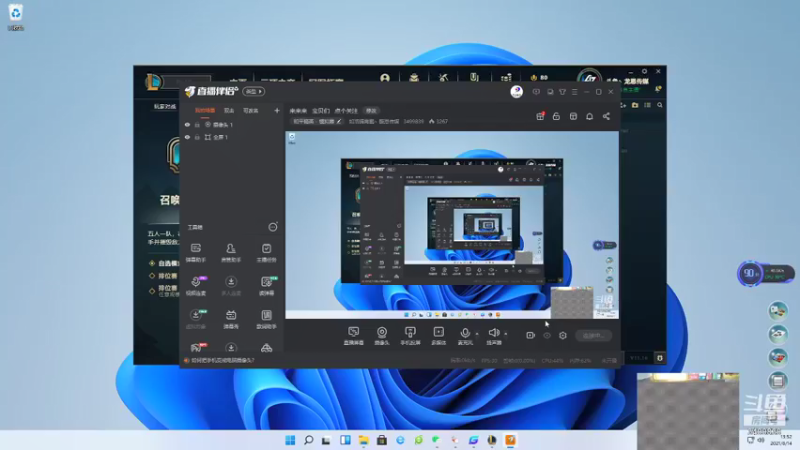Open the virtual avatar tool with the download arrow

[x=196, y=319]
